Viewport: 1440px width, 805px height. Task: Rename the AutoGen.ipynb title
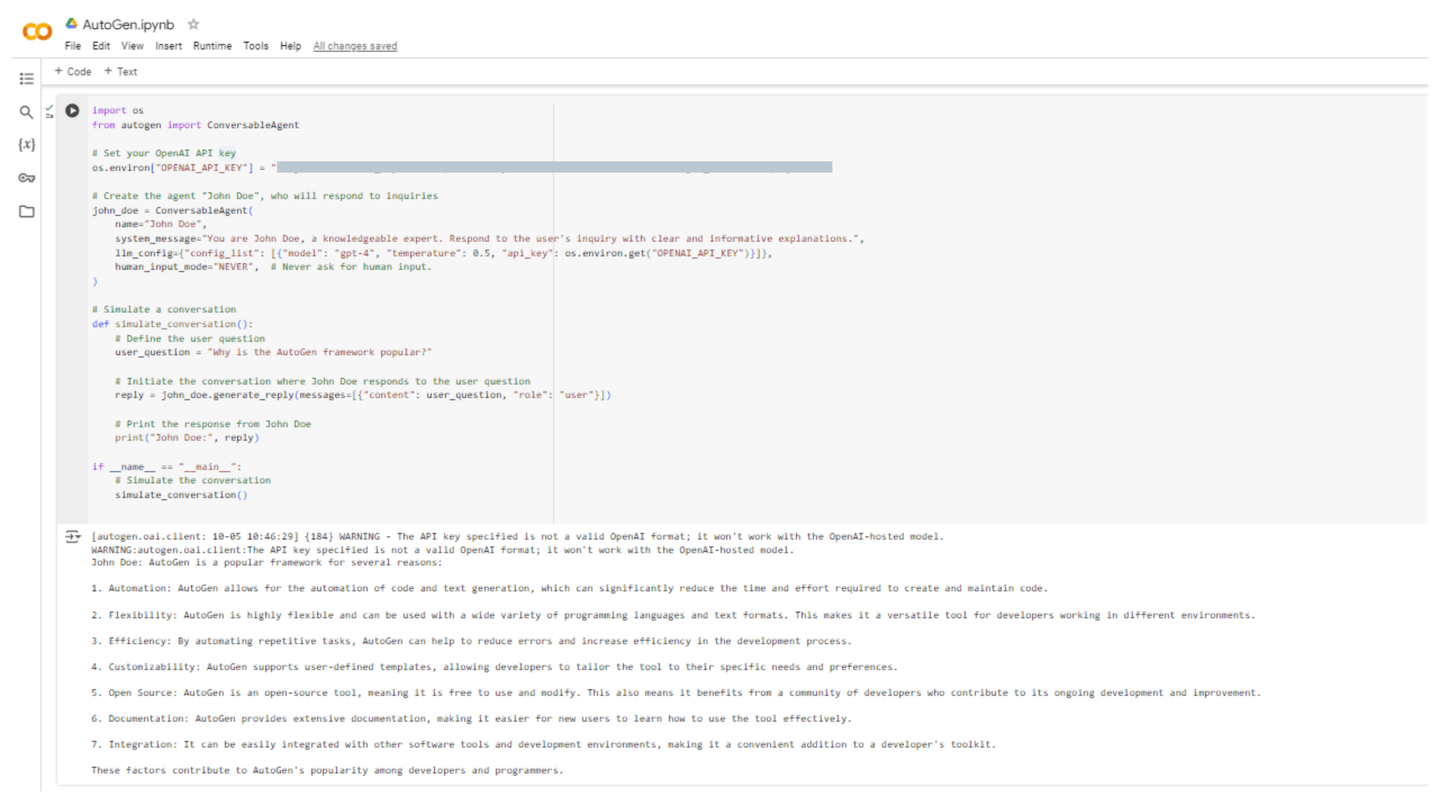click(130, 24)
